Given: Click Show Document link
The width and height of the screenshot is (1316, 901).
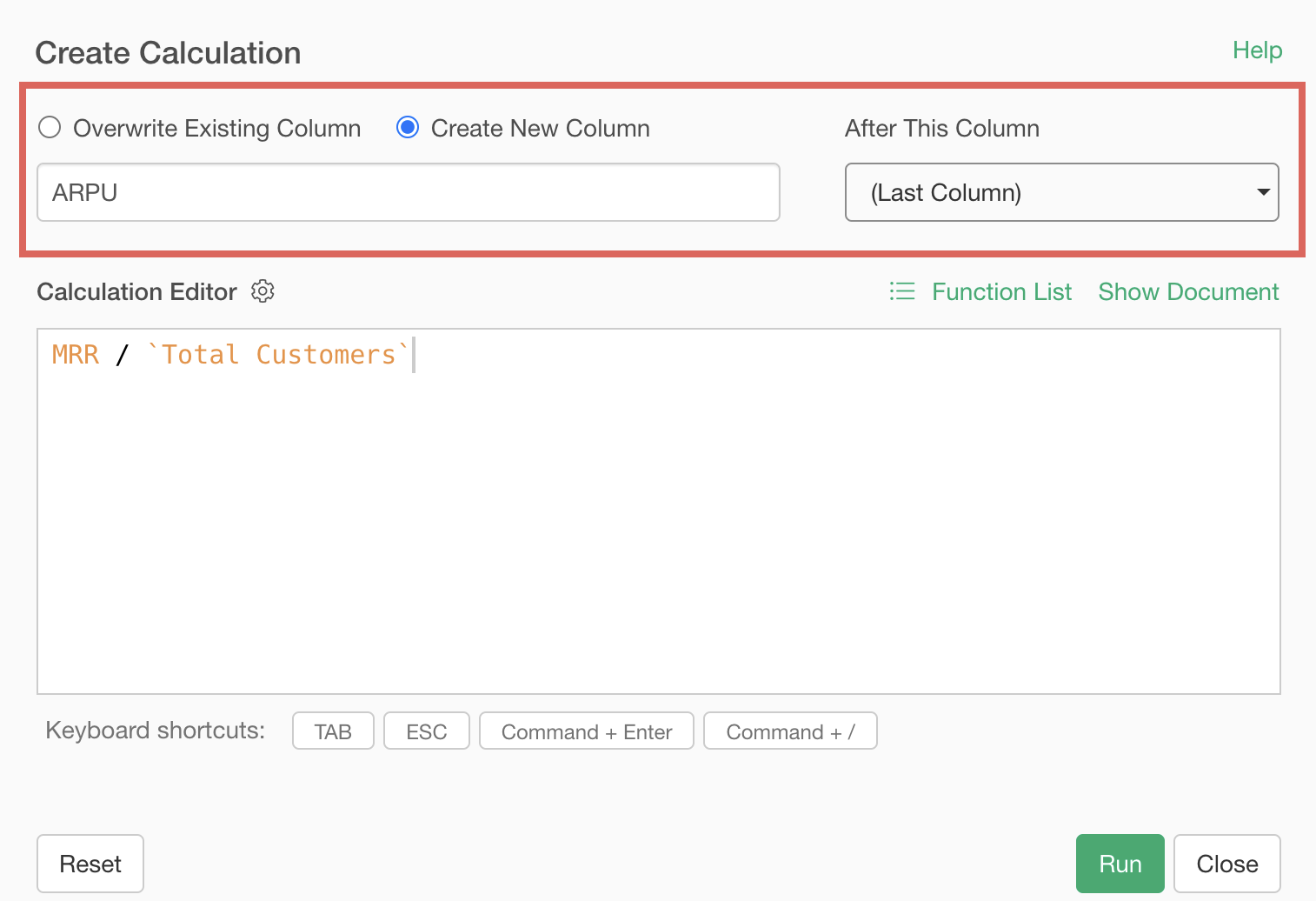Looking at the screenshot, I should (1188, 291).
